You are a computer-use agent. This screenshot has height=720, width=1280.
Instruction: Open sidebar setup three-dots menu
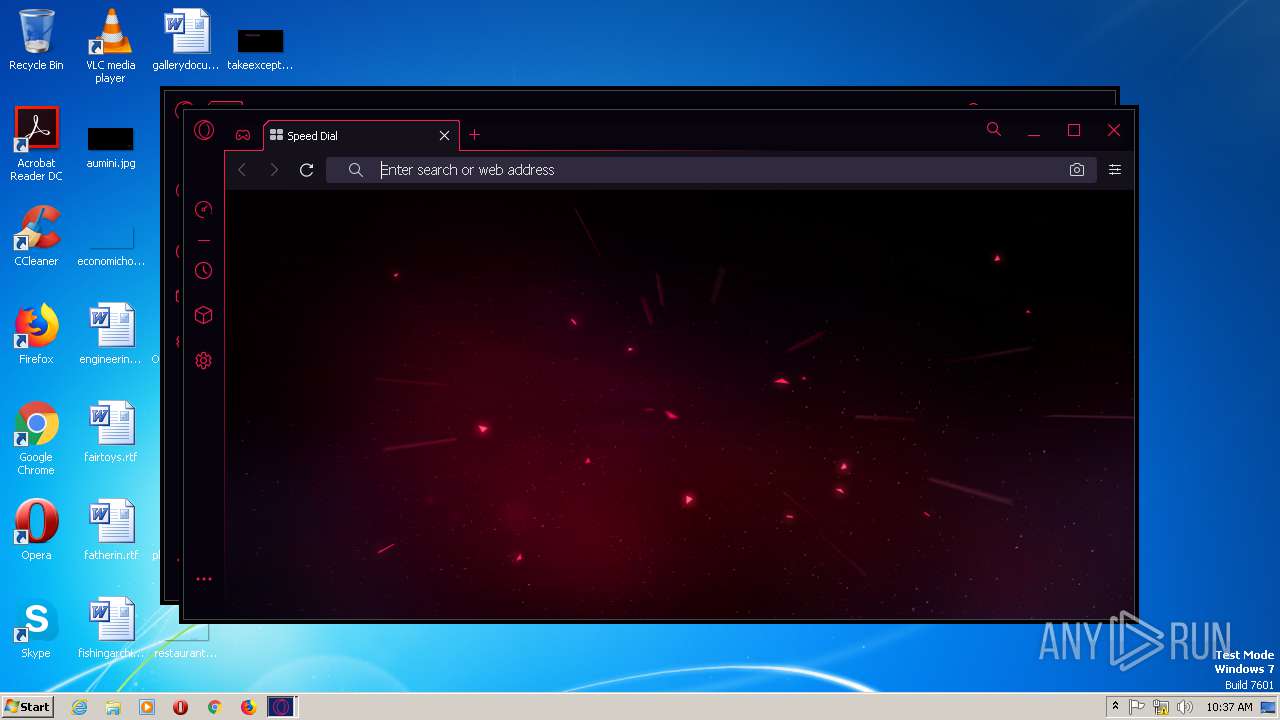point(204,579)
